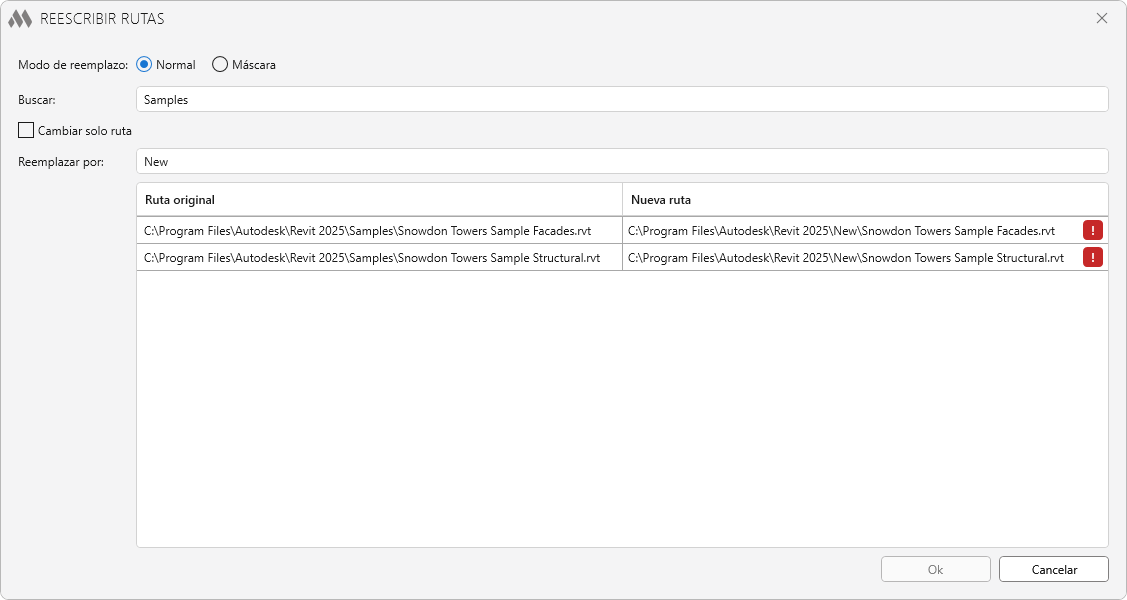The height and width of the screenshot is (600, 1127).
Task: Enable the Cambiar solo ruta checkbox
Action: click(26, 130)
